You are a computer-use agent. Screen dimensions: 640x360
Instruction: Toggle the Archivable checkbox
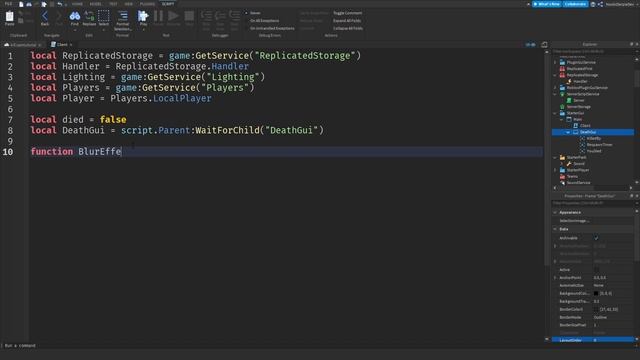pos(596,238)
